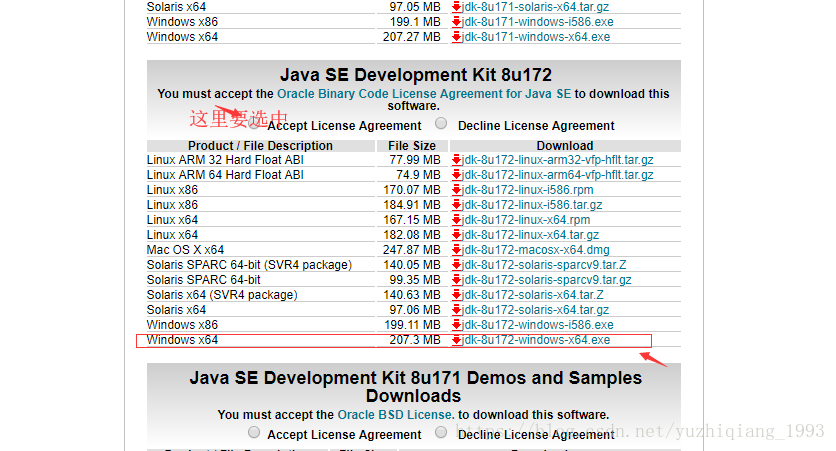The image size is (836, 451).
Task: Download jdk-8u172-solaris-sparcv9.tar.gz
Action: pos(547,279)
